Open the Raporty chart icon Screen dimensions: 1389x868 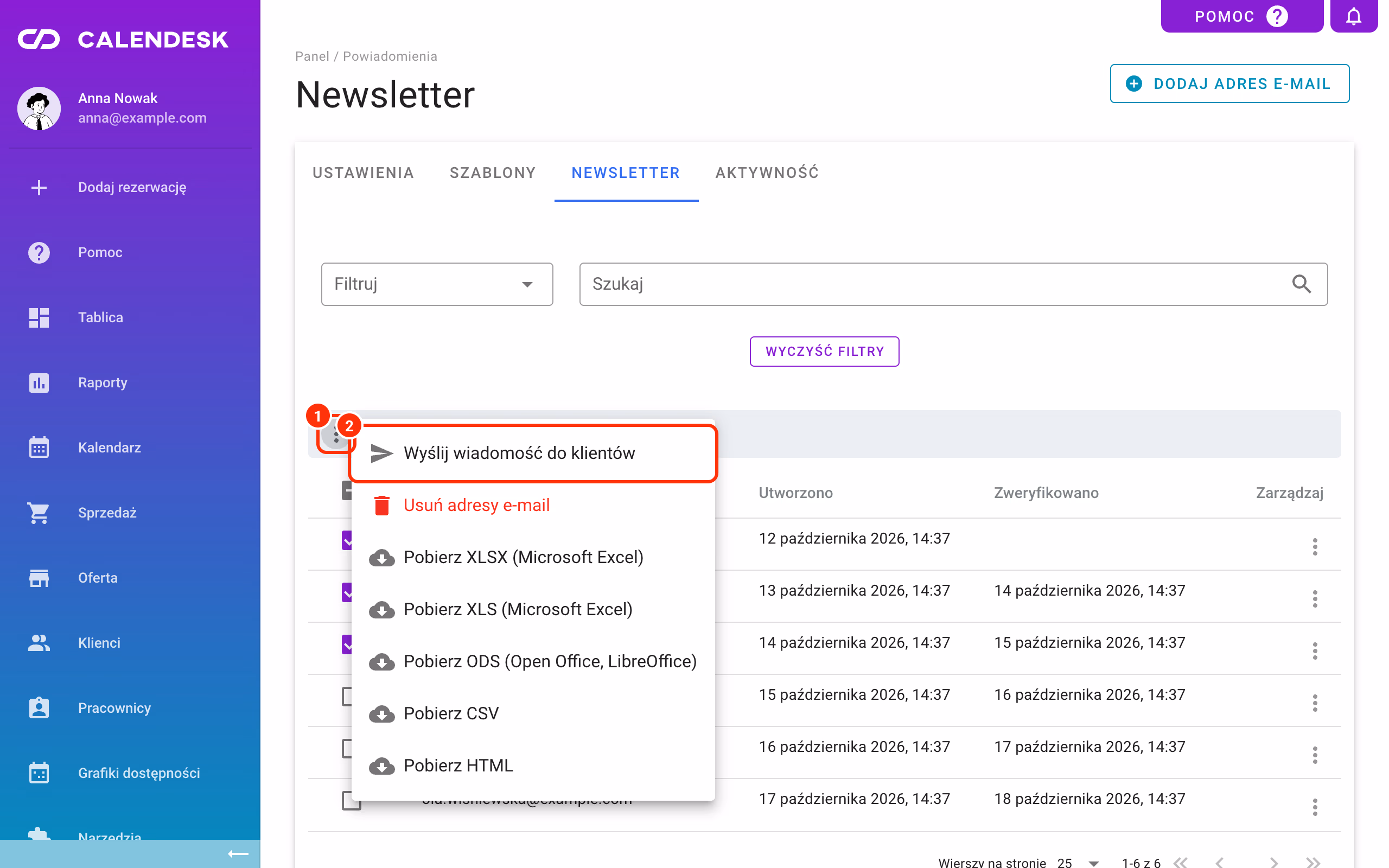coord(39,382)
